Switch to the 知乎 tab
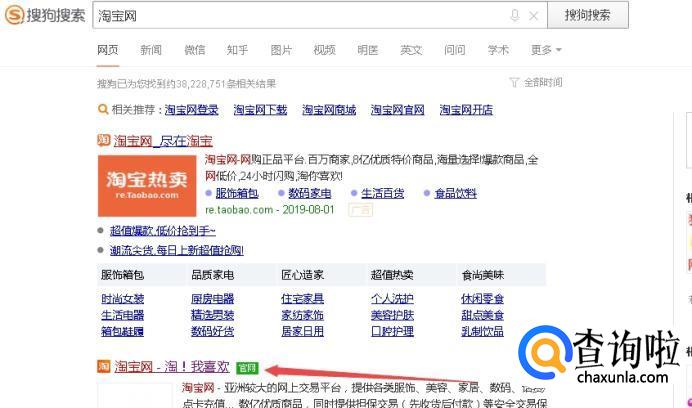 click(237, 50)
